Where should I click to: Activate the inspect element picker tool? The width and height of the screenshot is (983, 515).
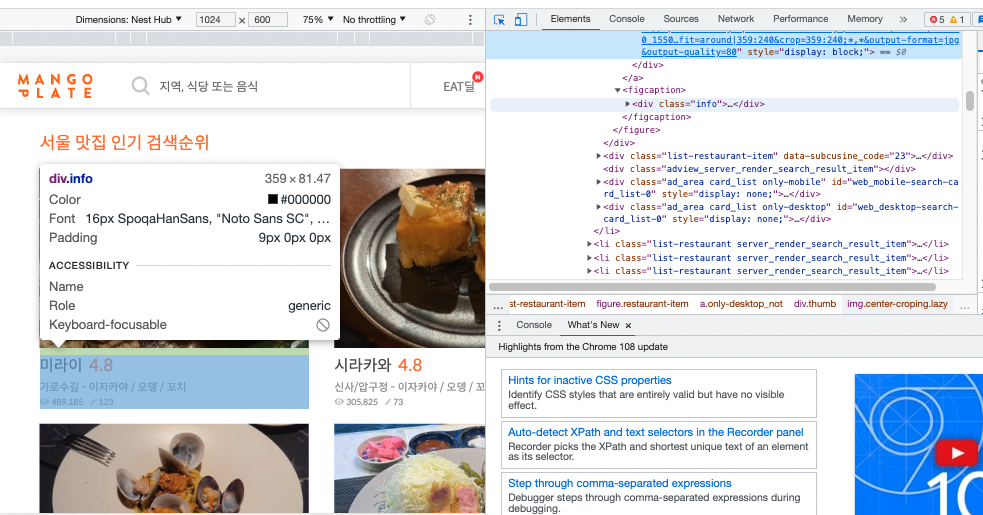pos(500,19)
